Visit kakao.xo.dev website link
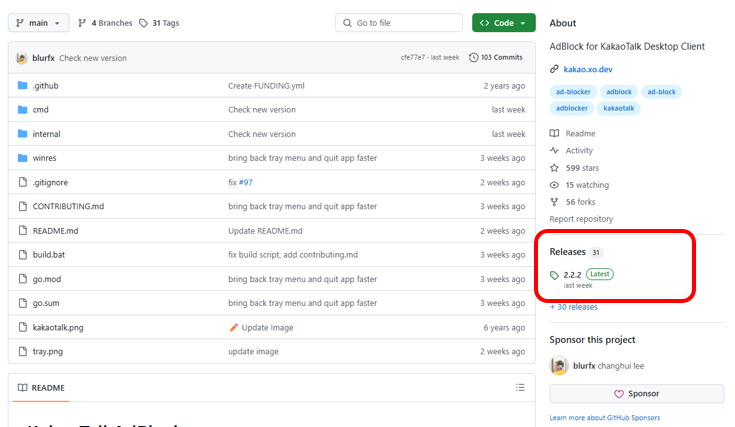 (x=588, y=69)
